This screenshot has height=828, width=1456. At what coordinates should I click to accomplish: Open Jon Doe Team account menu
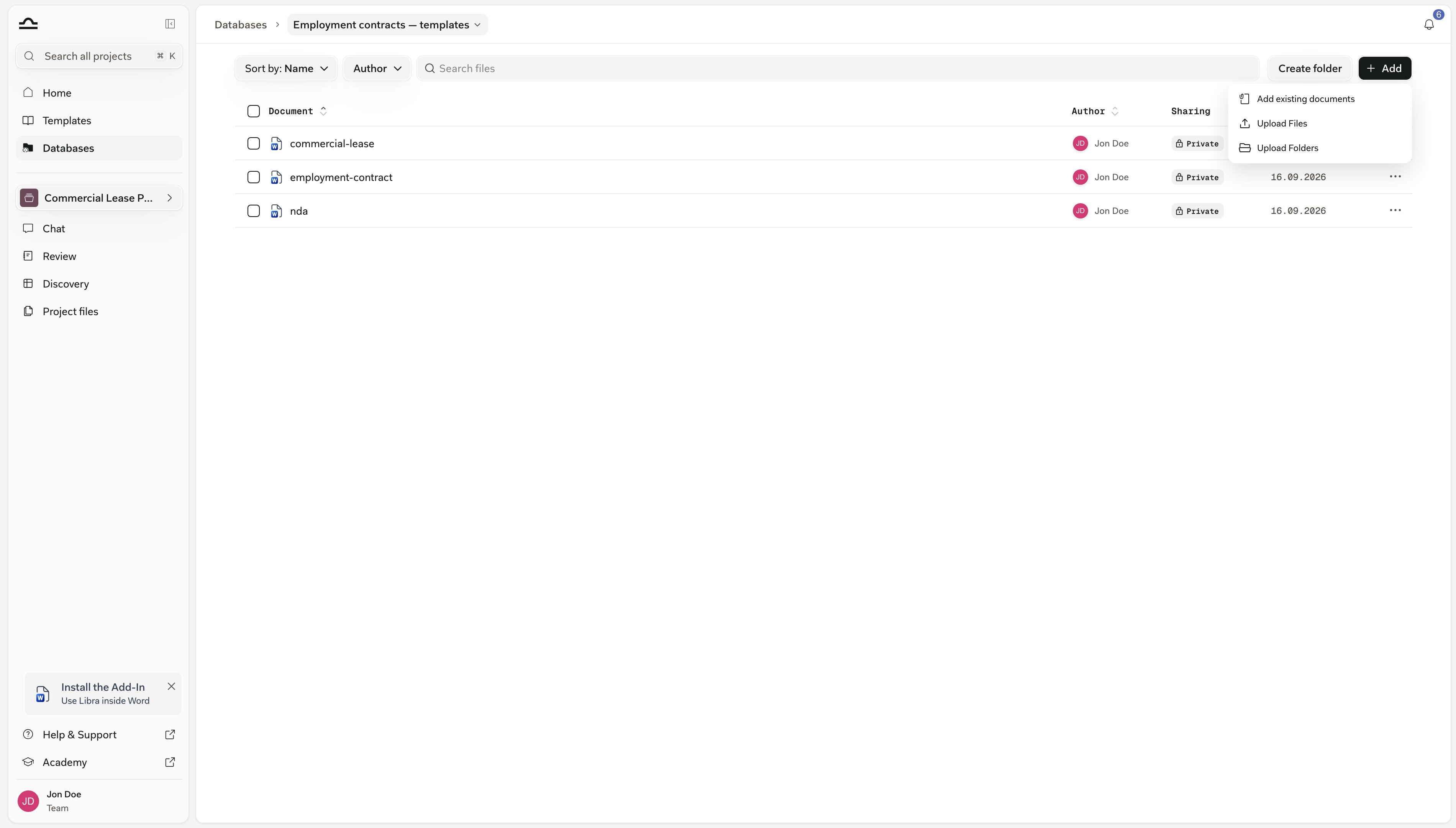coord(99,801)
